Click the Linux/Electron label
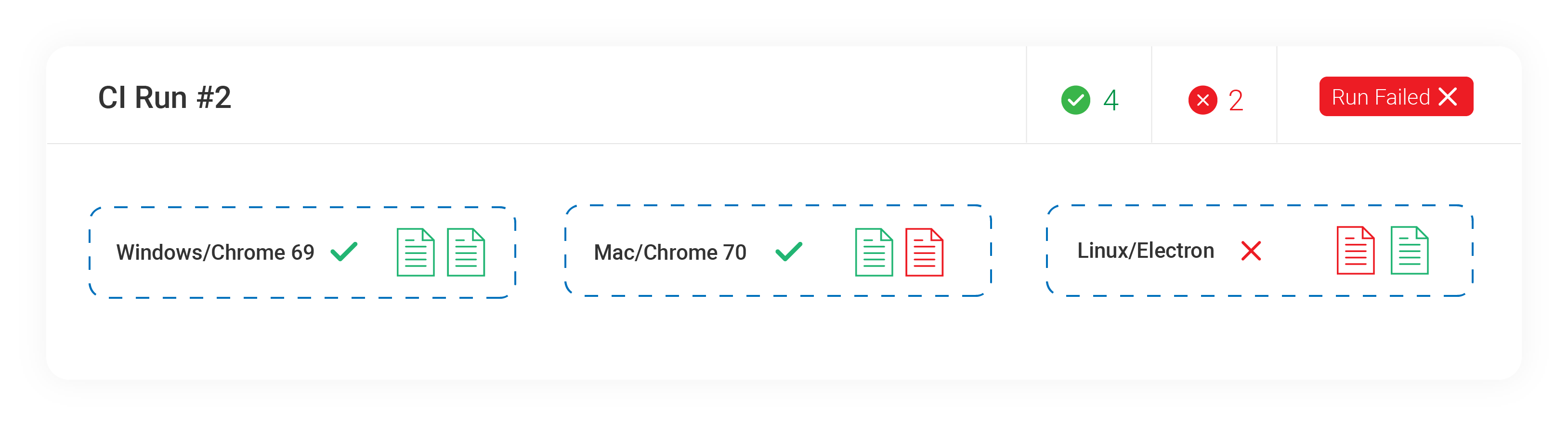This screenshot has width=1568, height=426. 1145,251
